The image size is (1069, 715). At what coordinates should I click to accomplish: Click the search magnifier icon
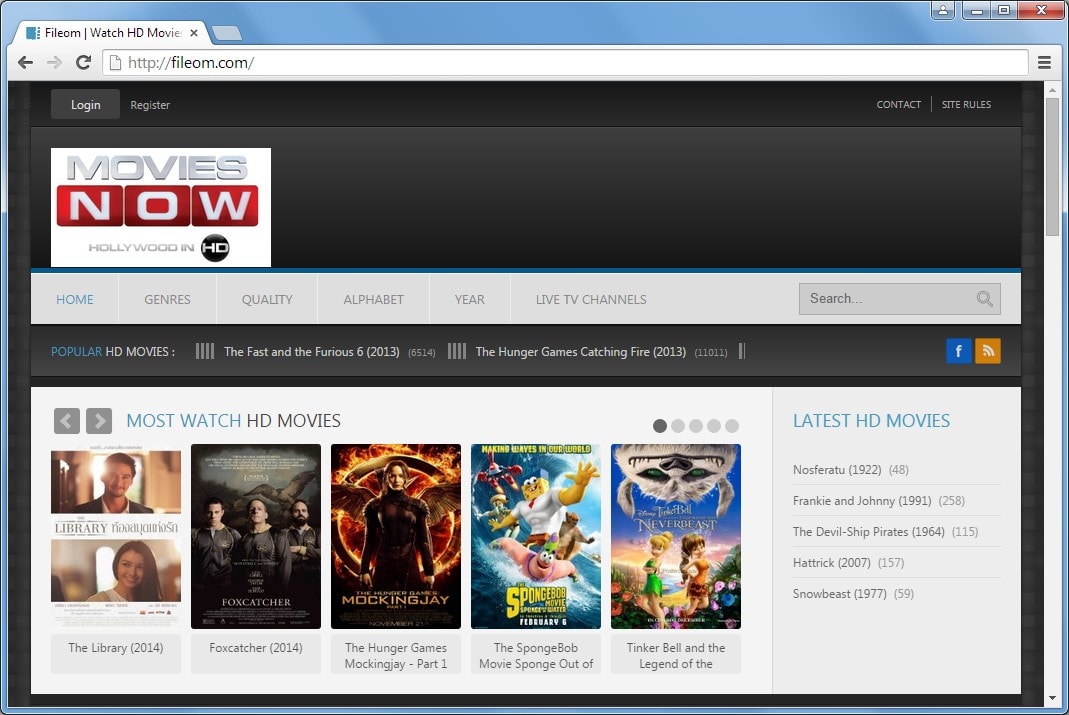(x=984, y=299)
